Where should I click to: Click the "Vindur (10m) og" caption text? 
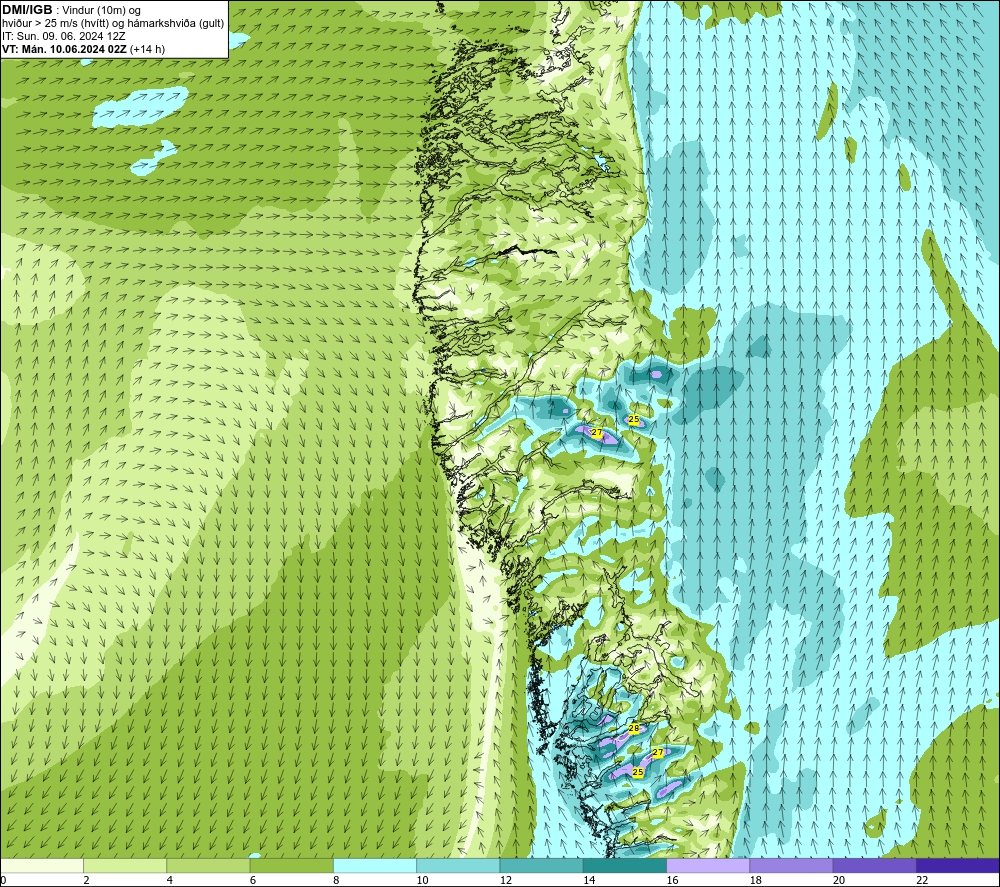coord(101,11)
